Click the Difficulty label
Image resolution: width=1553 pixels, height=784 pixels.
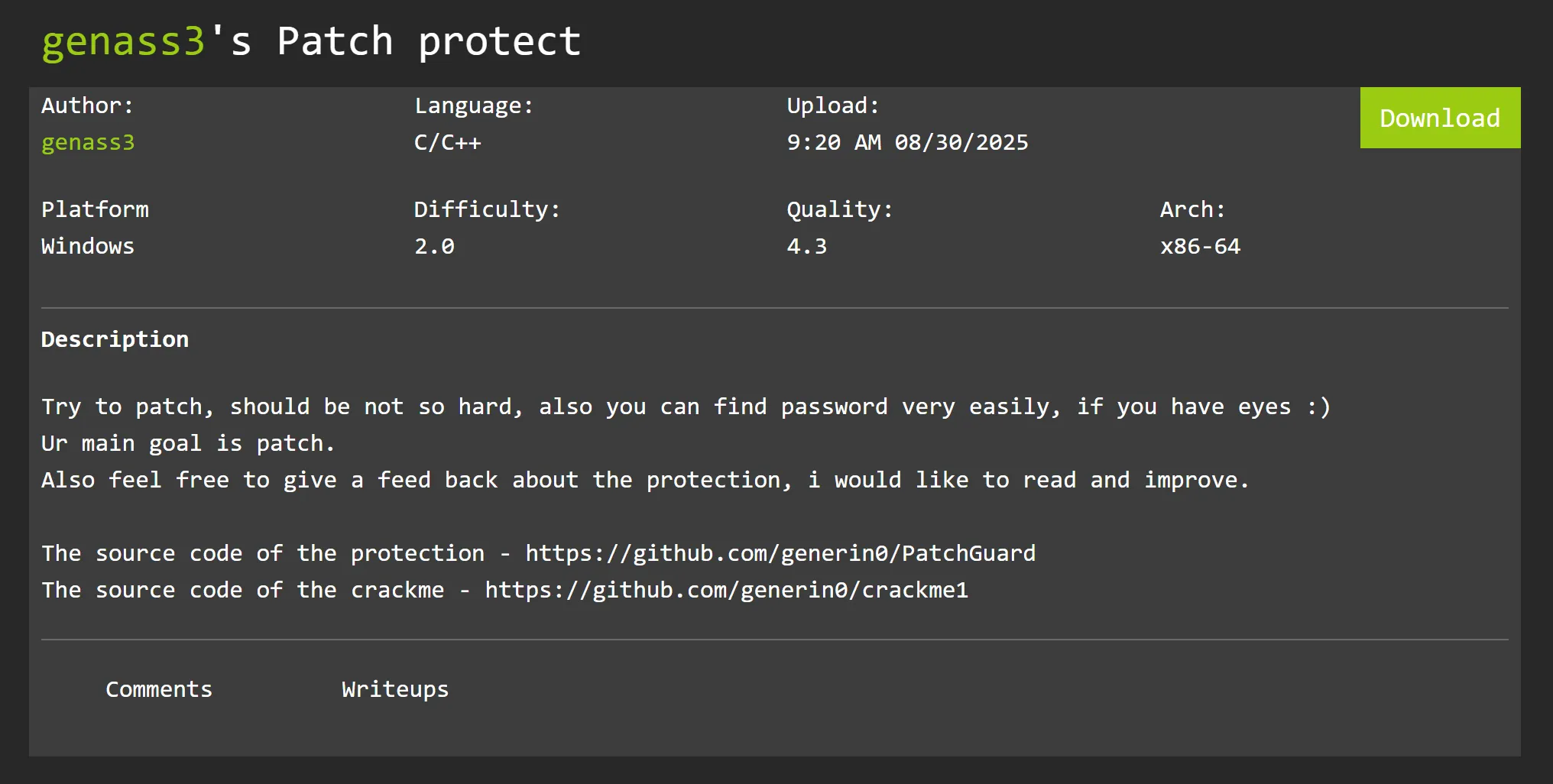(487, 209)
